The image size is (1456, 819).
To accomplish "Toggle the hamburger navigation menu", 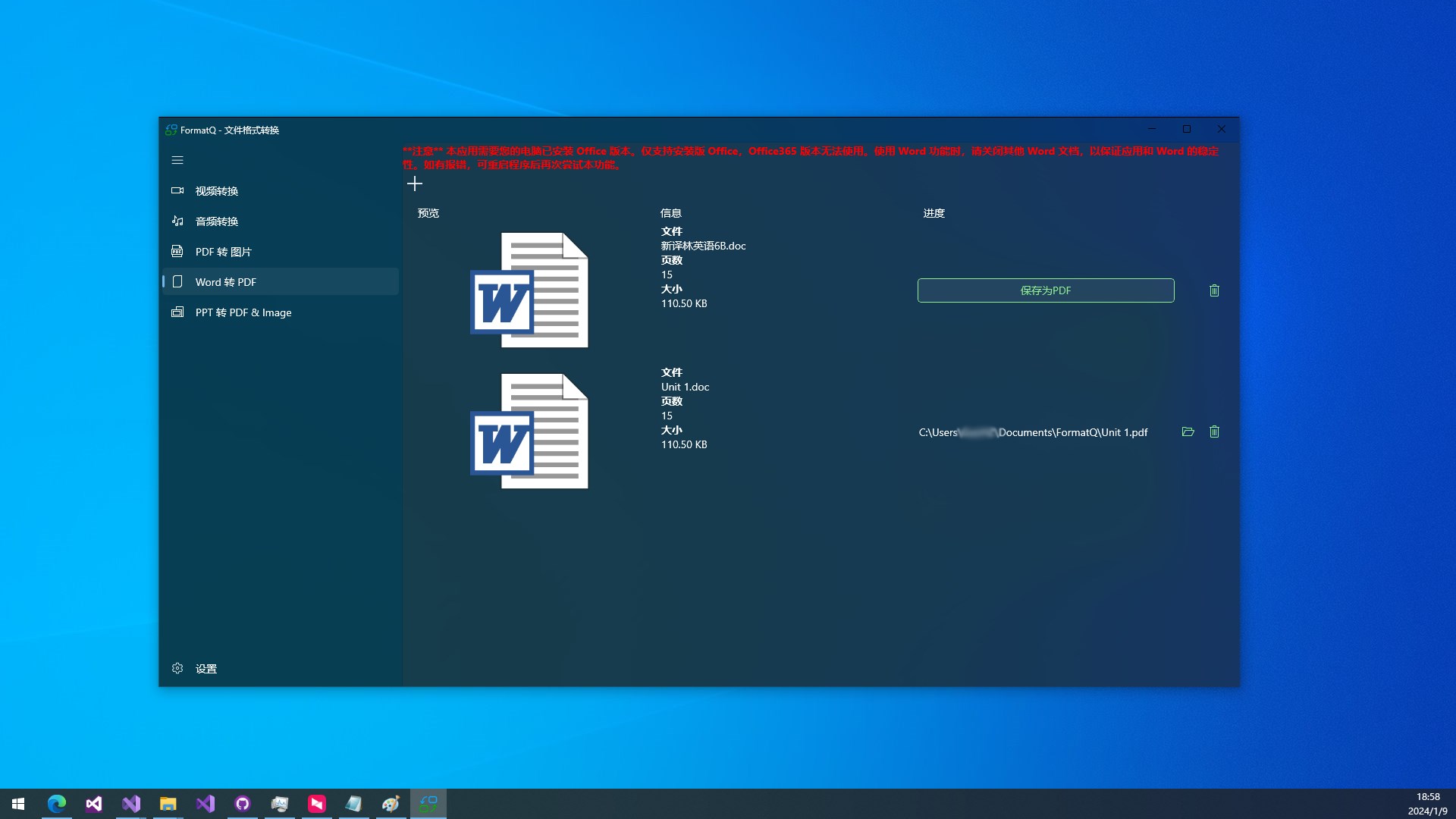I will [x=177, y=160].
